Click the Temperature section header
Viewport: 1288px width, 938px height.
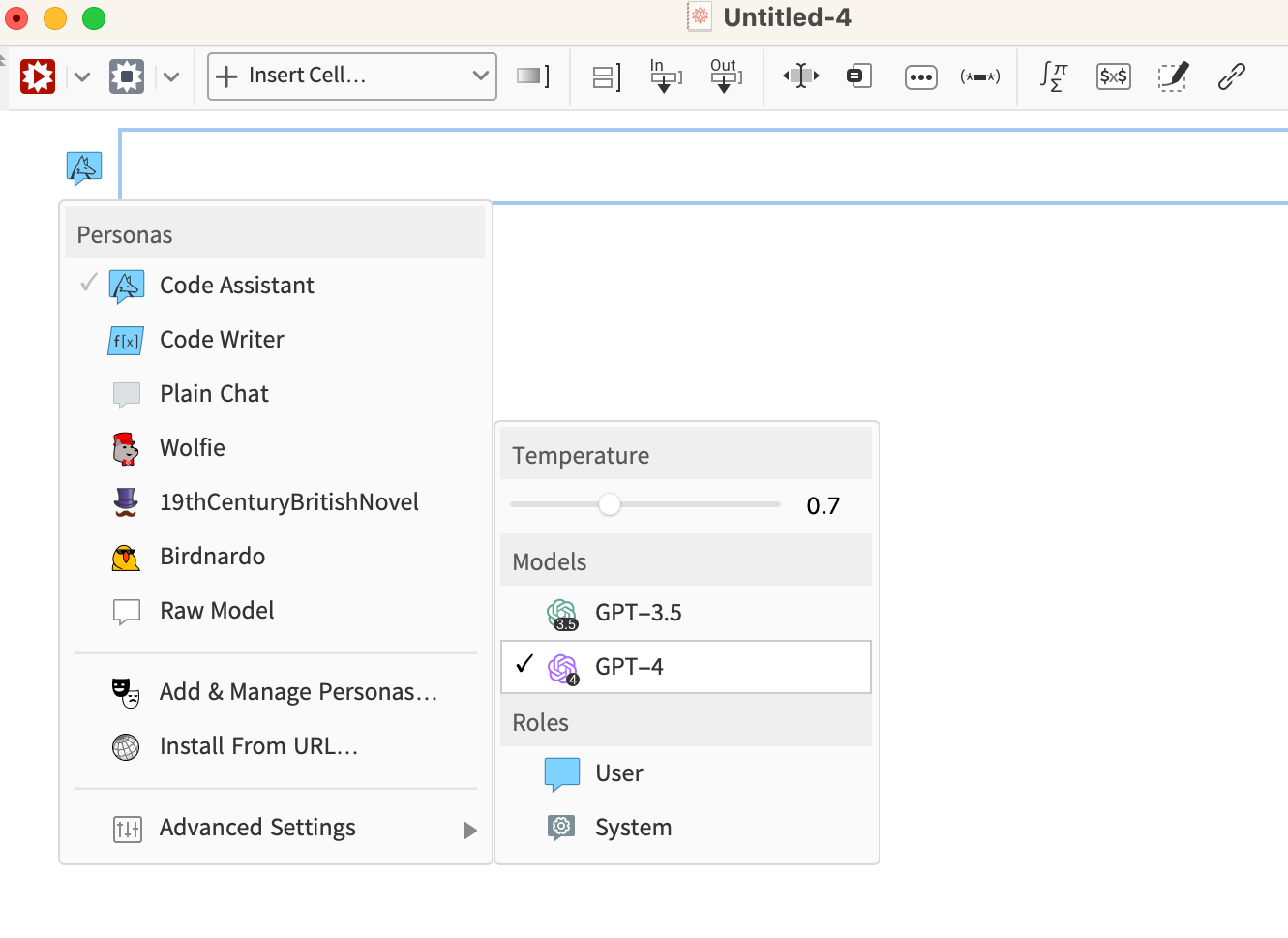[x=686, y=455]
